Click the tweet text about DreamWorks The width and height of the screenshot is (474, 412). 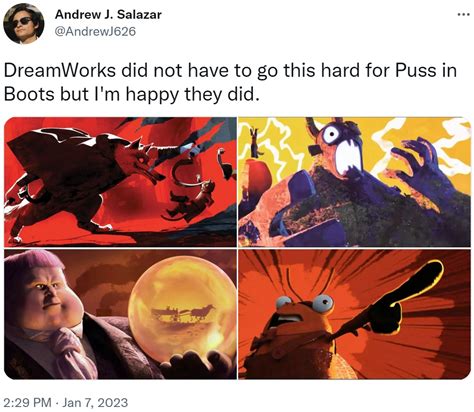[x=230, y=82]
